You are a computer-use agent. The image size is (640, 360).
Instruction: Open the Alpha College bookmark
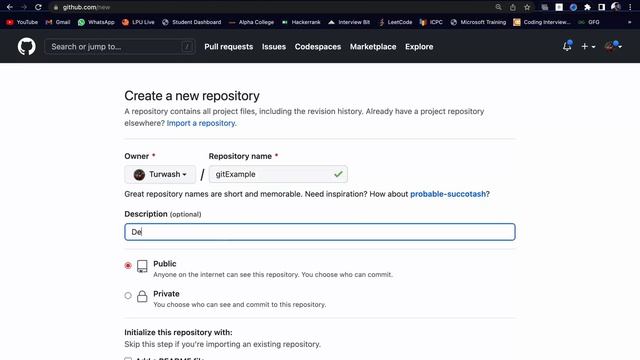tap(251, 22)
